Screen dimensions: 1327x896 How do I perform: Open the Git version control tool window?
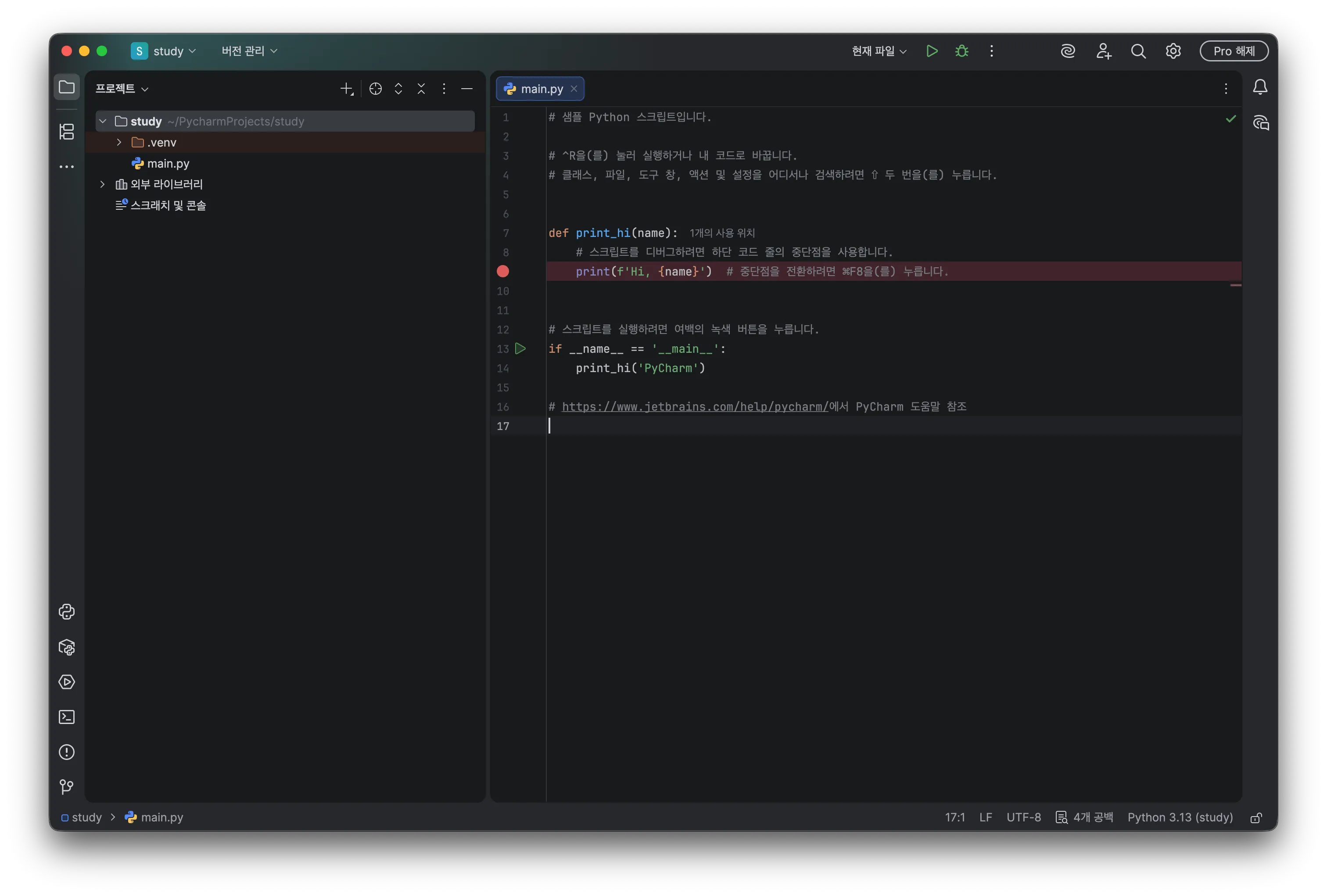[x=67, y=787]
